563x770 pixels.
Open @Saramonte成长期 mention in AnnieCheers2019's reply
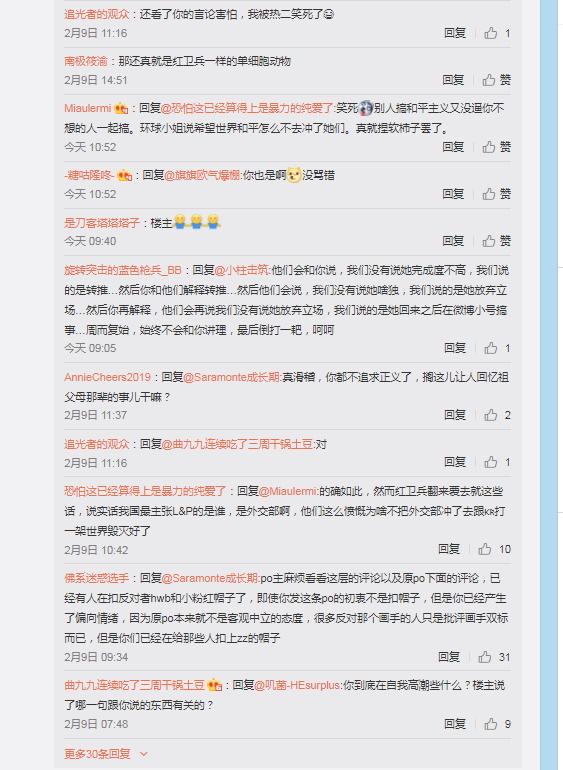[231, 378]
